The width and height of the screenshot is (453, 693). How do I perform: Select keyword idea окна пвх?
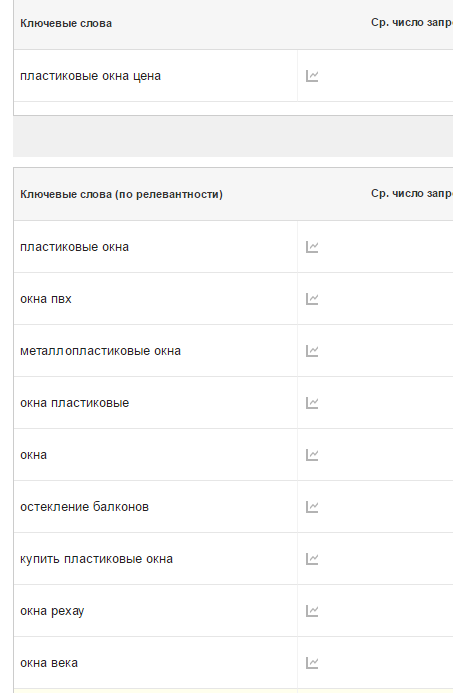(x=46, y=299)
